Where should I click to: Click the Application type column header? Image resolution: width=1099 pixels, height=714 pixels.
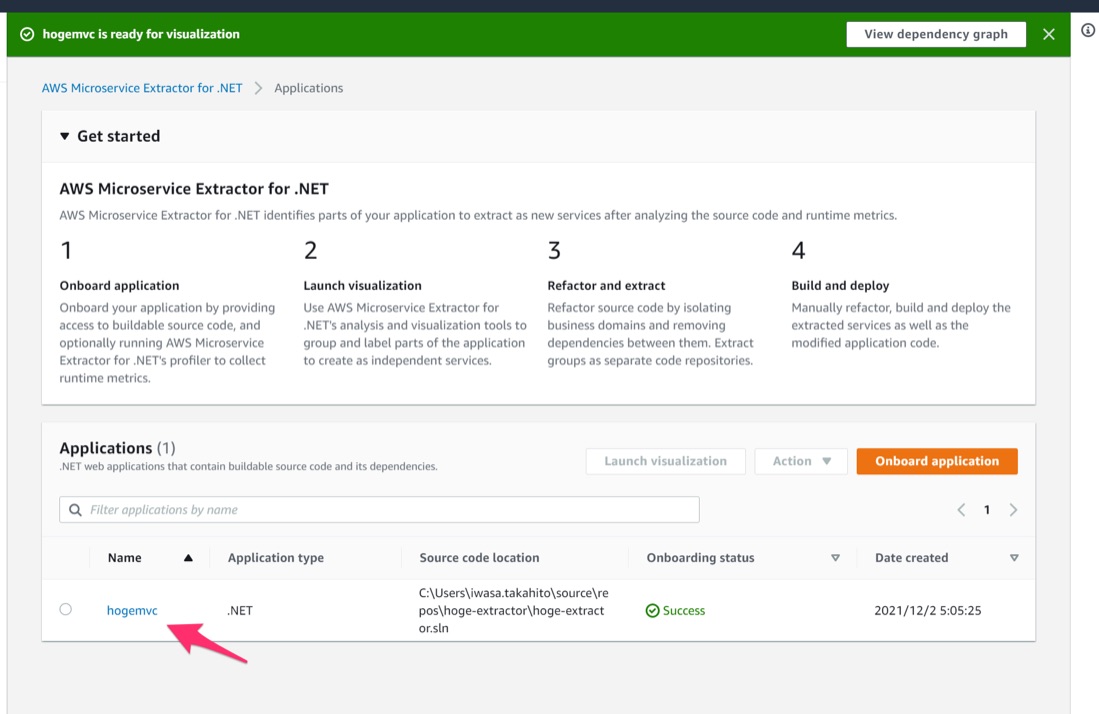[x=276, y=558]
